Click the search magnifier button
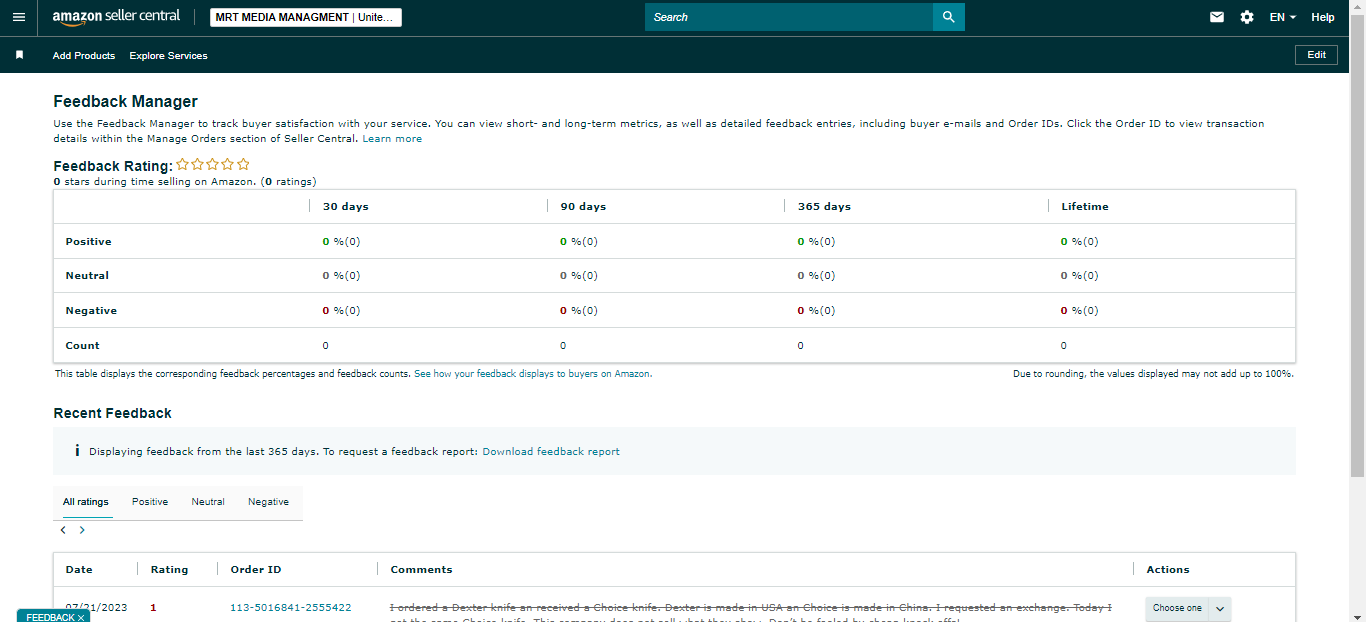Screen dimensions: 1366x622 949,17
